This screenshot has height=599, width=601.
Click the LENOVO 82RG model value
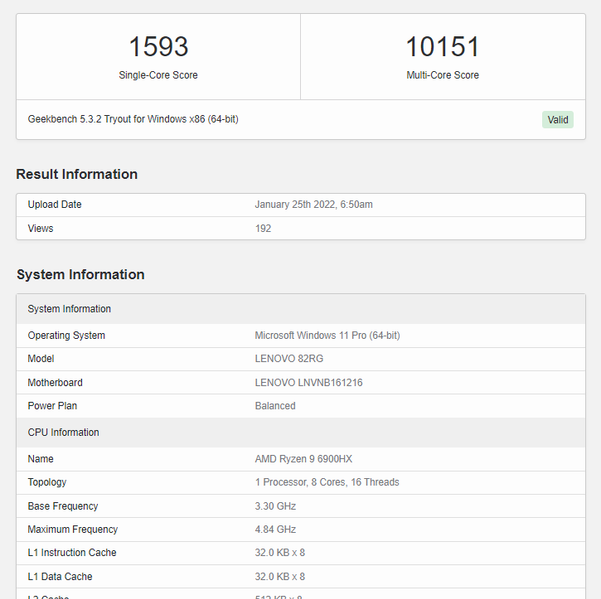point(289,358)
